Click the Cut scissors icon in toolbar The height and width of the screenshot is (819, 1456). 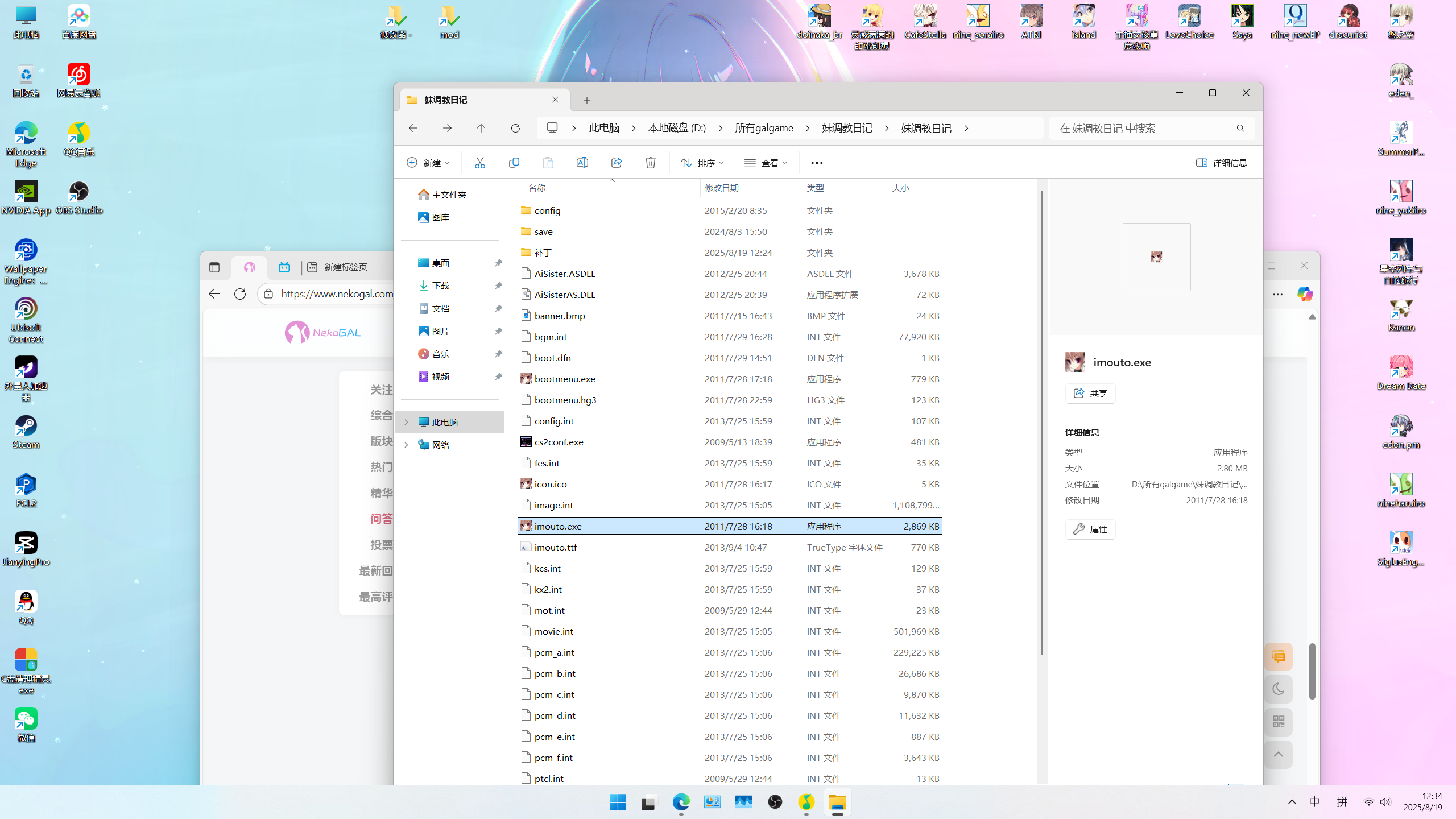coord(479,163)
